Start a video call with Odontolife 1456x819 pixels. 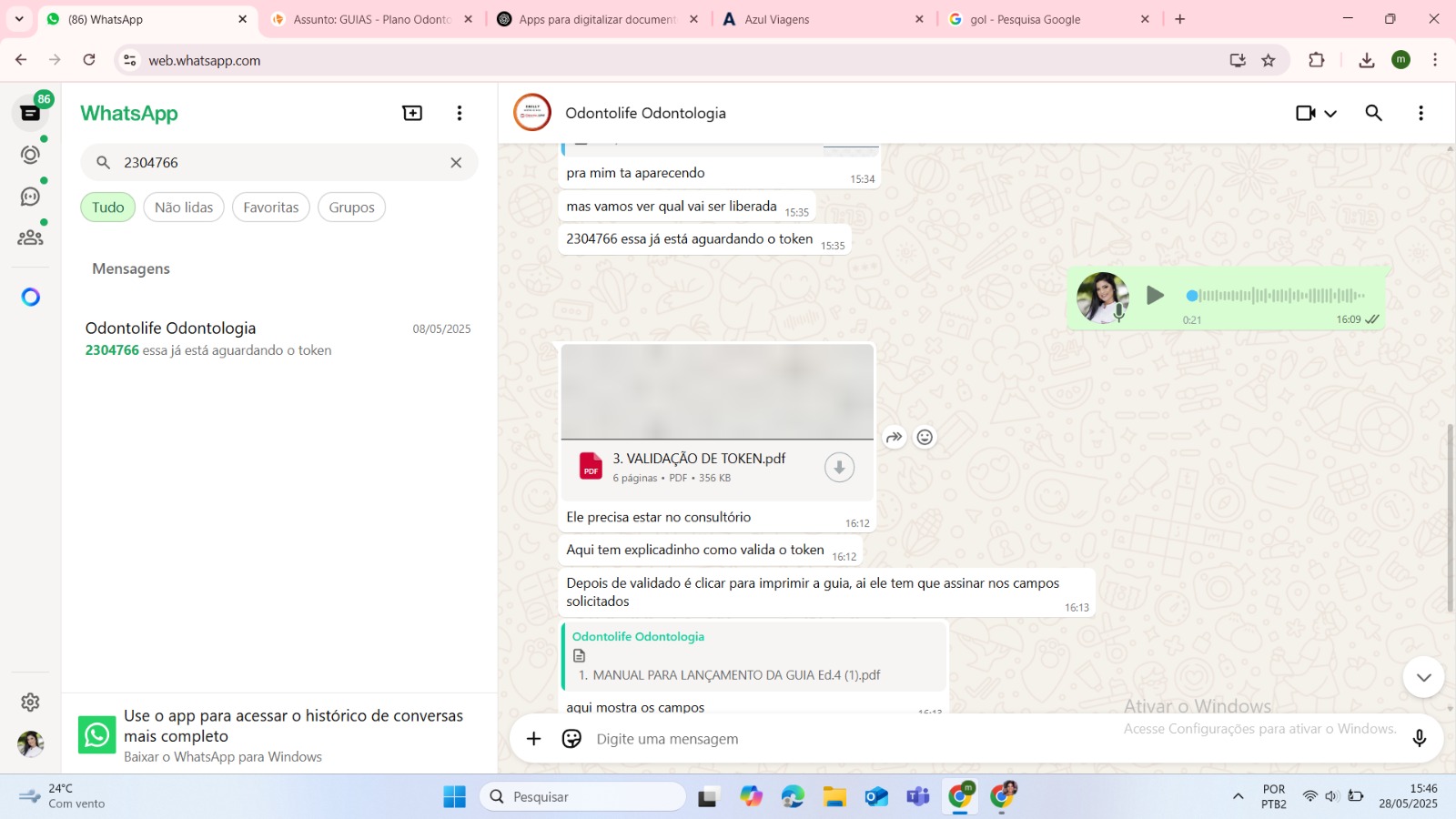(1306, 113)
